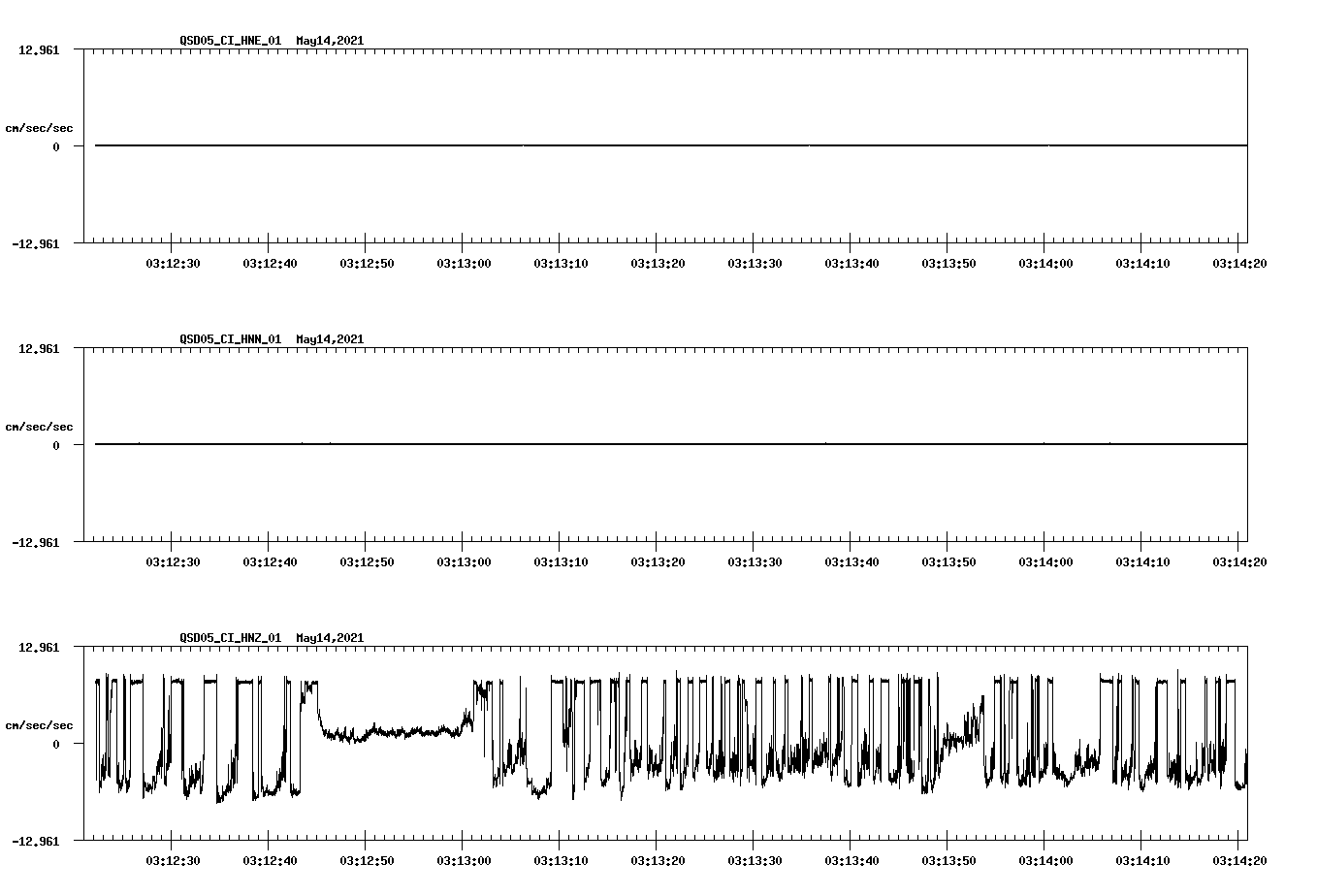Image resolution: width=1317 pixels, height=896 pixels.
Task: Select the -12.961 amplitude label on the HNN plot
Action: [x=36, y=543]
